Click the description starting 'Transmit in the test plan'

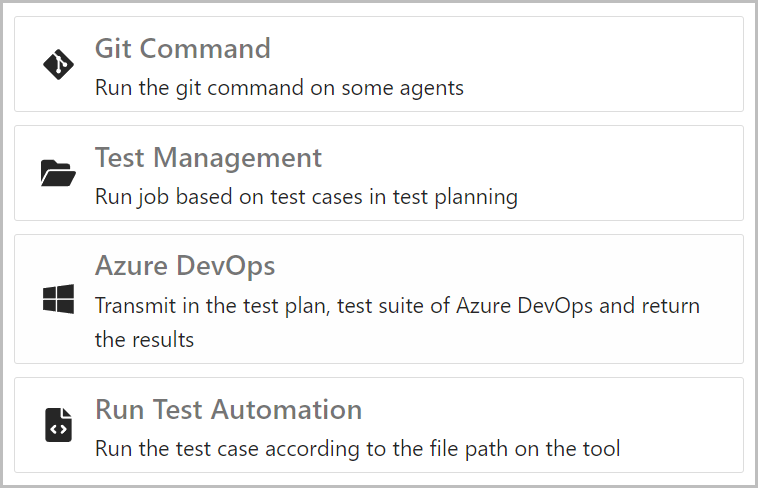397,323
